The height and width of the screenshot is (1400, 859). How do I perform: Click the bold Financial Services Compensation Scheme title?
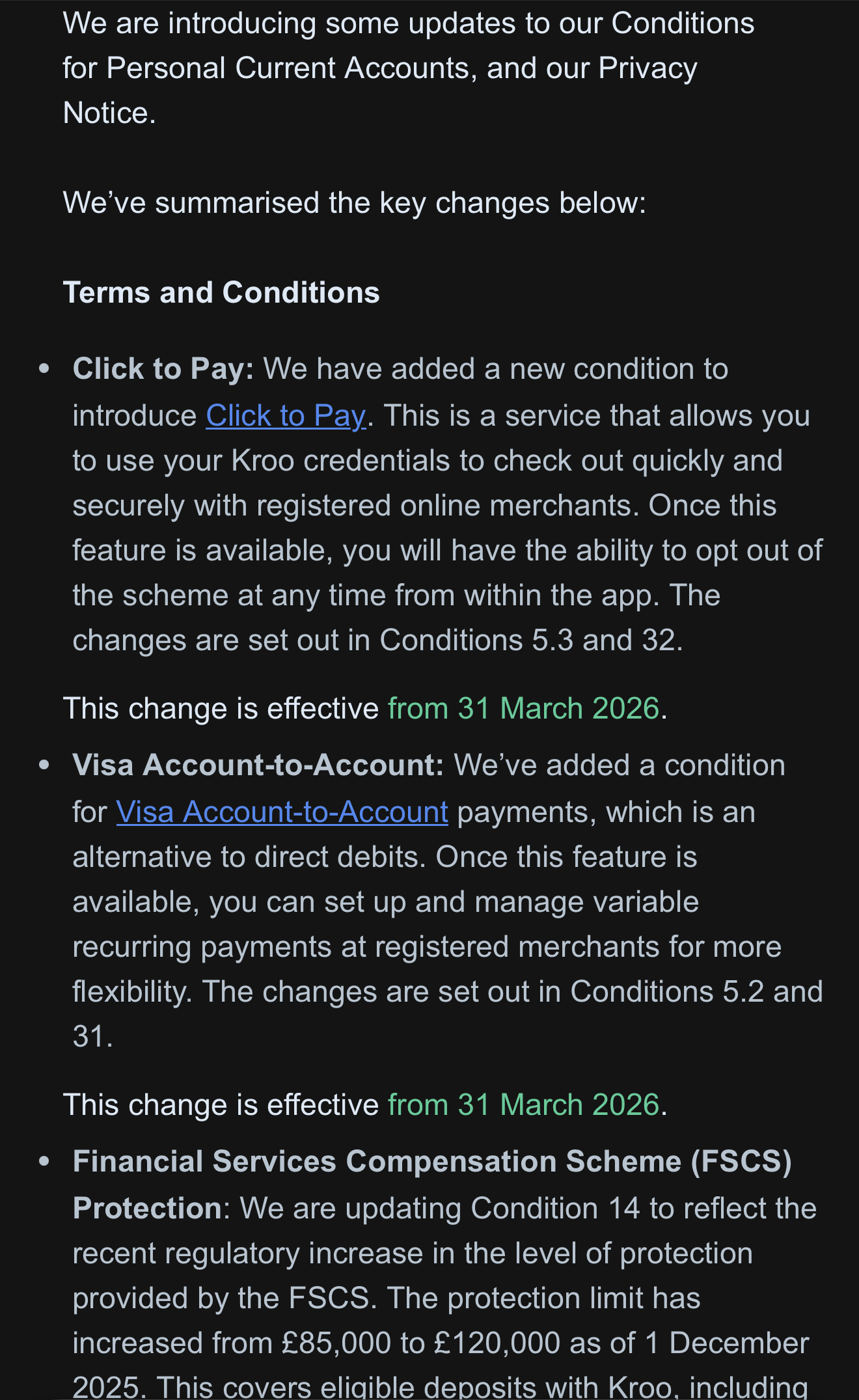tap(431, 1162)
